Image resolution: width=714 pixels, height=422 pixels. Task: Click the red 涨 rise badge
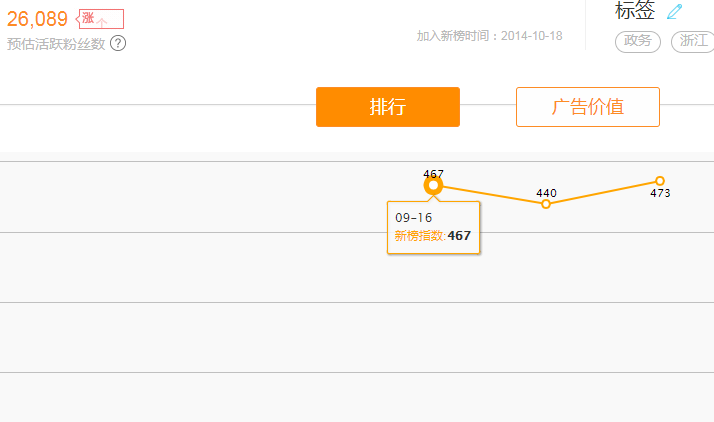coord(100,18)
